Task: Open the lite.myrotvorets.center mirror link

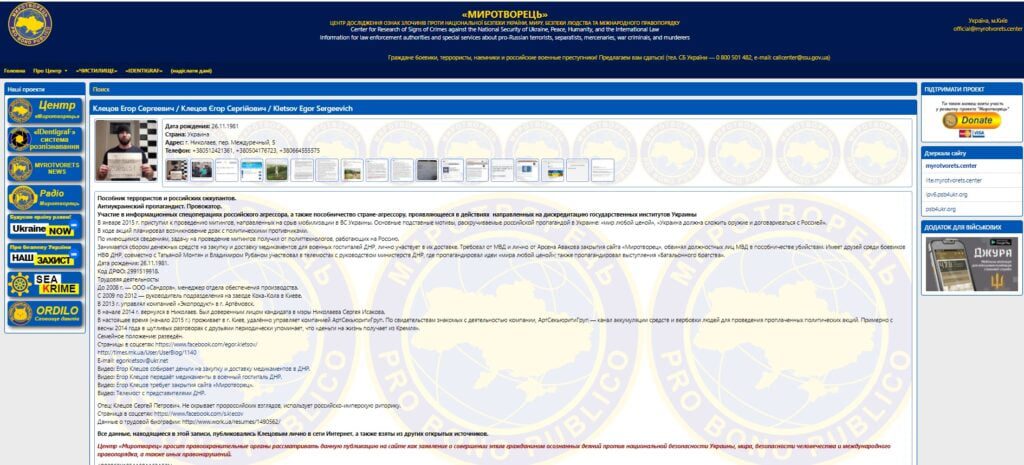Action: pyautogui.click(x=954, y=180)
